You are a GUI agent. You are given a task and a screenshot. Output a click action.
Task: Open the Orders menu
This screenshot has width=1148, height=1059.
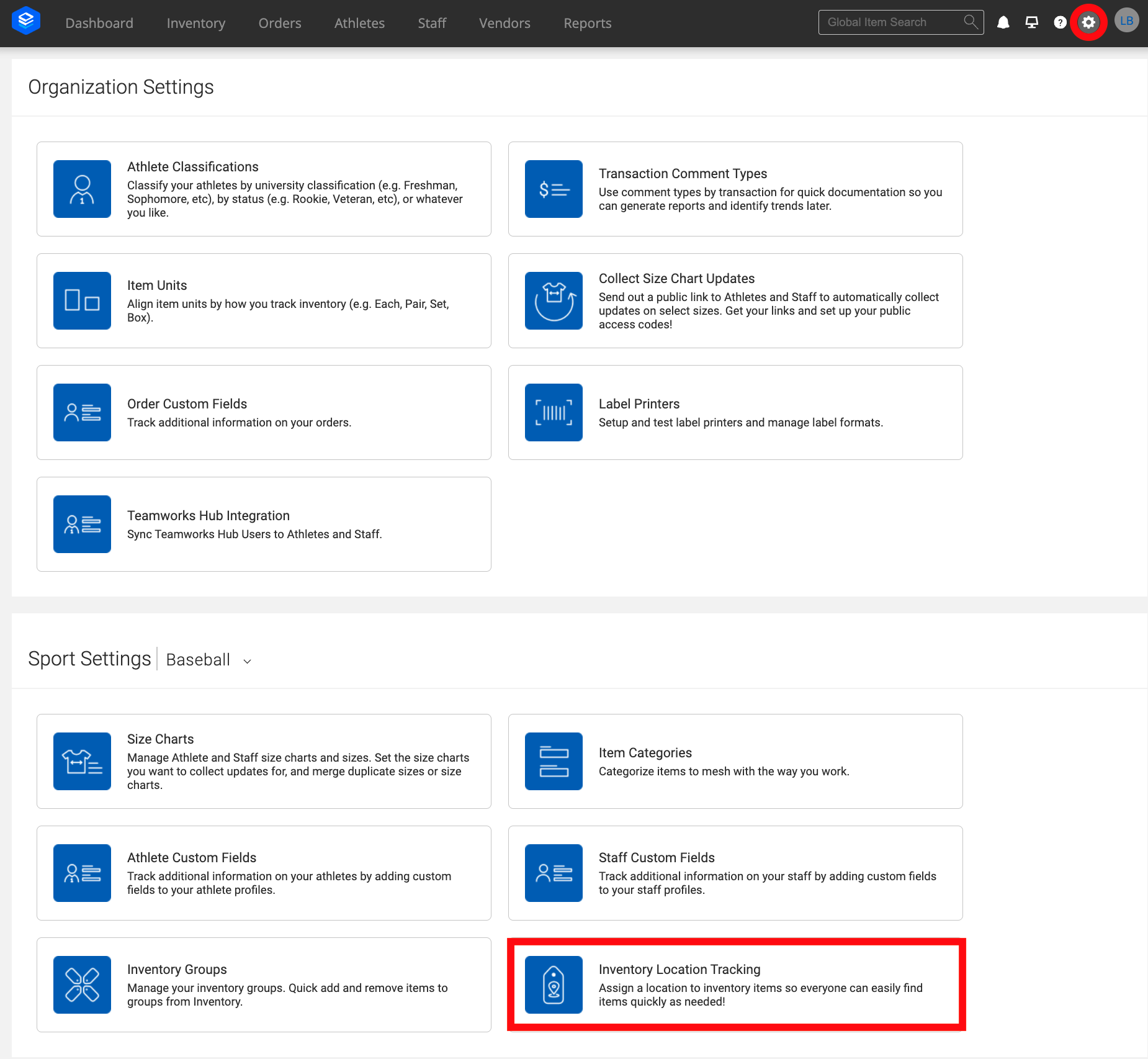click(x=280, y=23)
